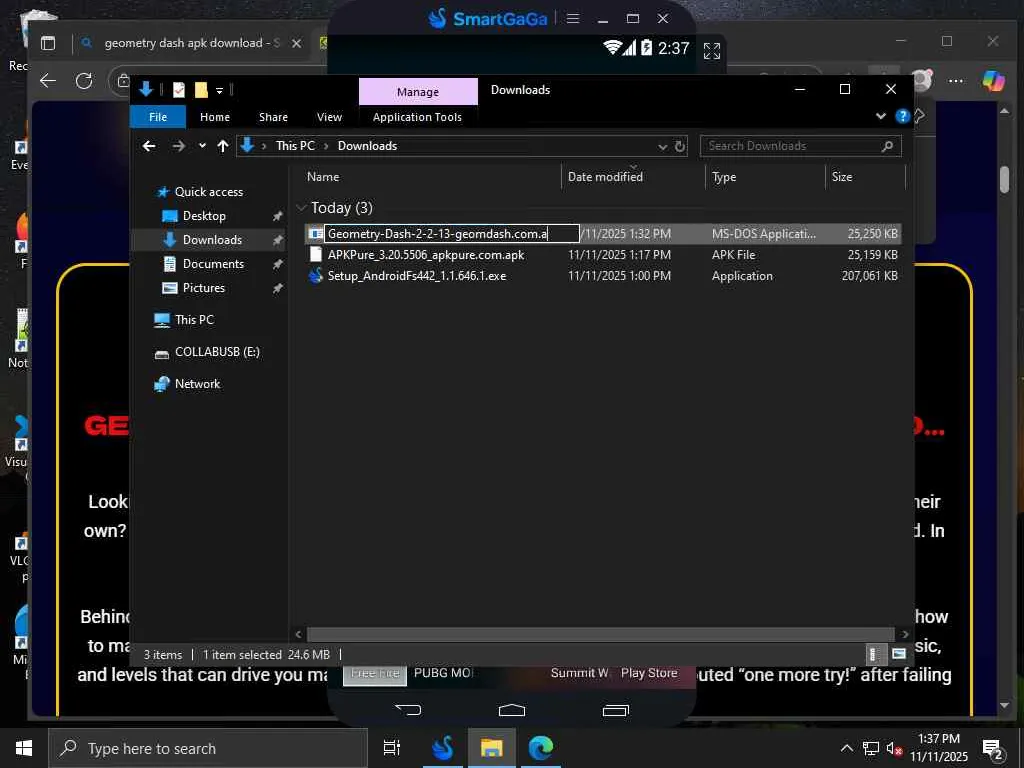Select COLLABUSB (E:) drive
Image resolution: width=1024 pixels, height=768 pixels.
point(217,352)
